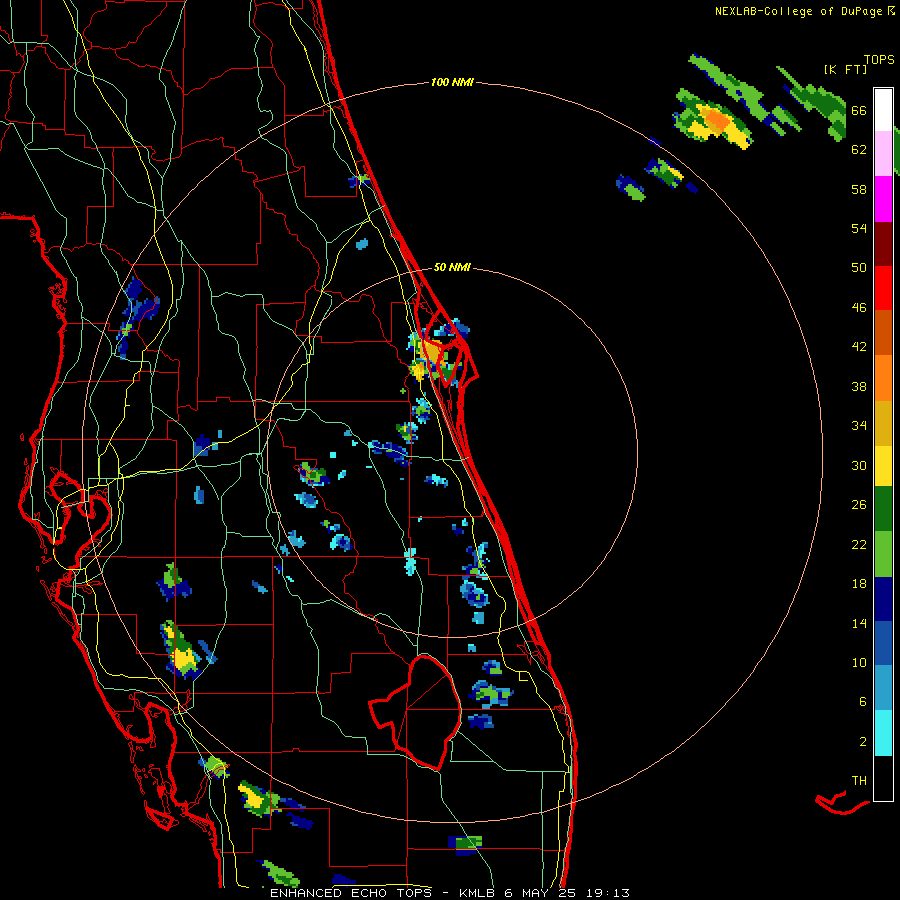The image size is (900, 900).
Task: Select the black TH threshold swatch
Action: 883,778
